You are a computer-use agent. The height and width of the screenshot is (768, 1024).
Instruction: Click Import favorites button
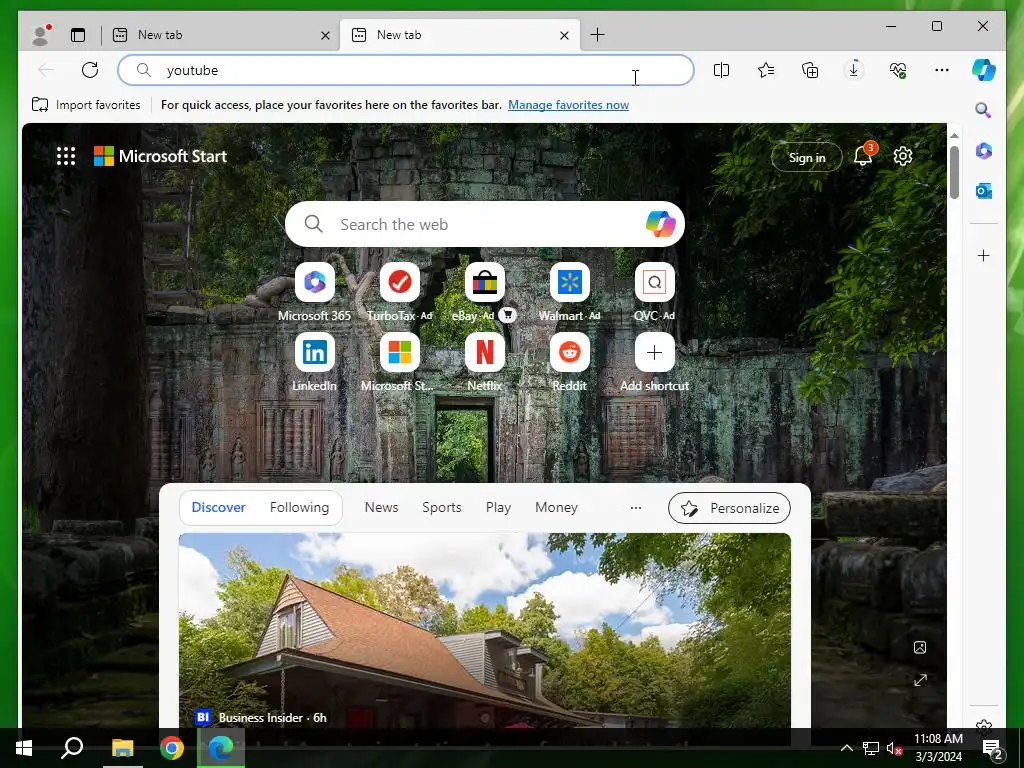[x=86, y=104]
